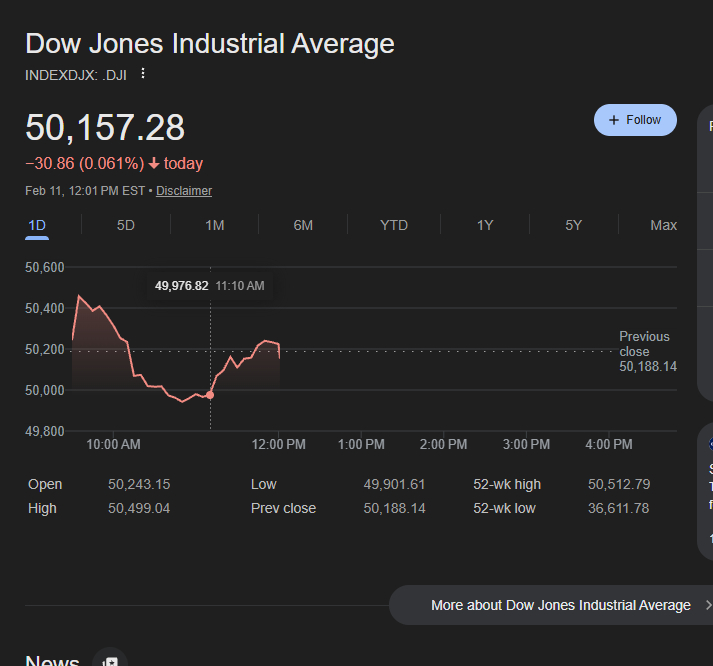Open the three-dot menu beside INDEXDJX

[143, 74]
